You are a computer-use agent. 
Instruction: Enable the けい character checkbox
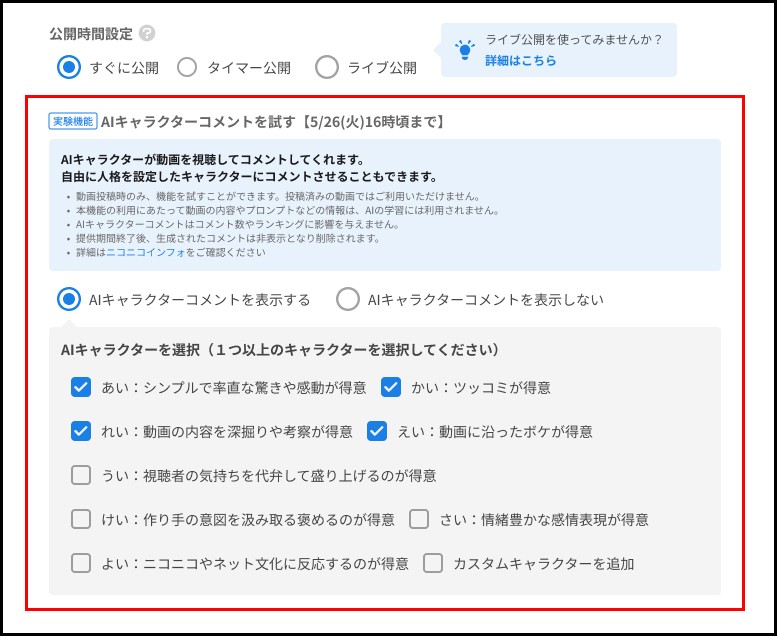(81, 519)
